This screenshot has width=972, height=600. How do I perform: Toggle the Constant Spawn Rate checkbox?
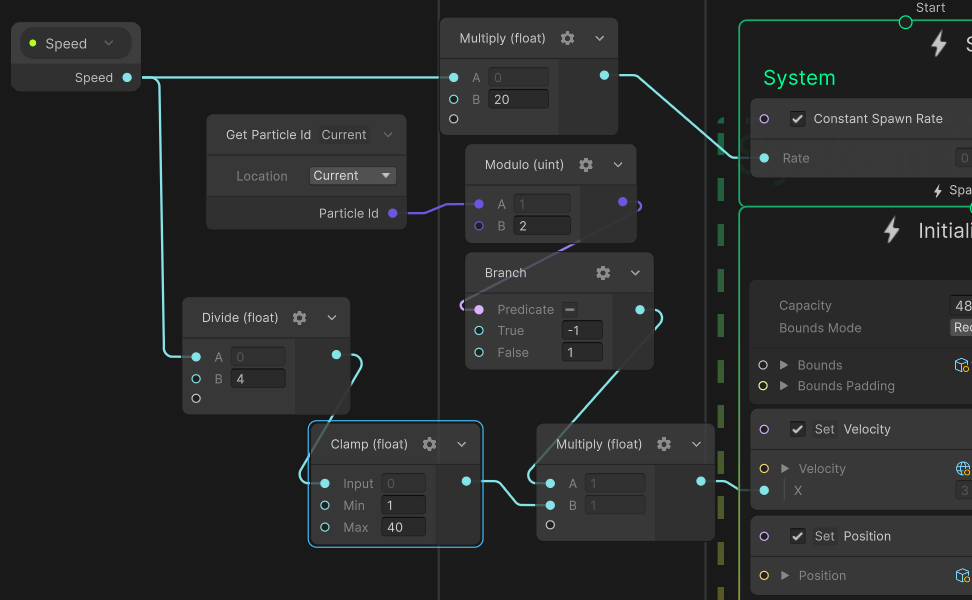pyautogui.click(x=797, y=119)
